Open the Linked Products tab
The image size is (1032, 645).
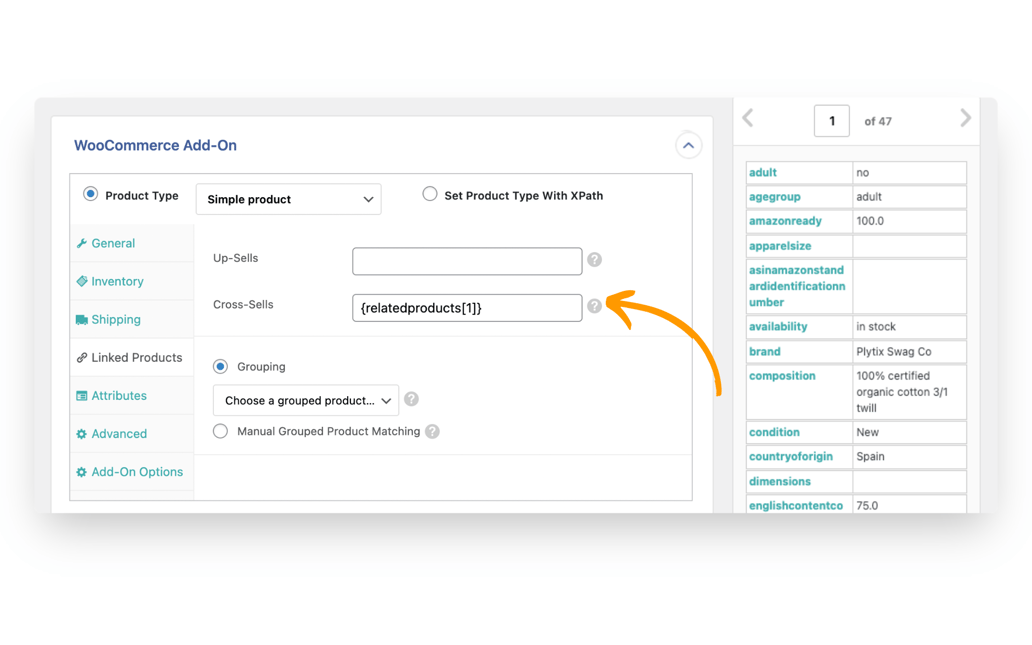131,357
